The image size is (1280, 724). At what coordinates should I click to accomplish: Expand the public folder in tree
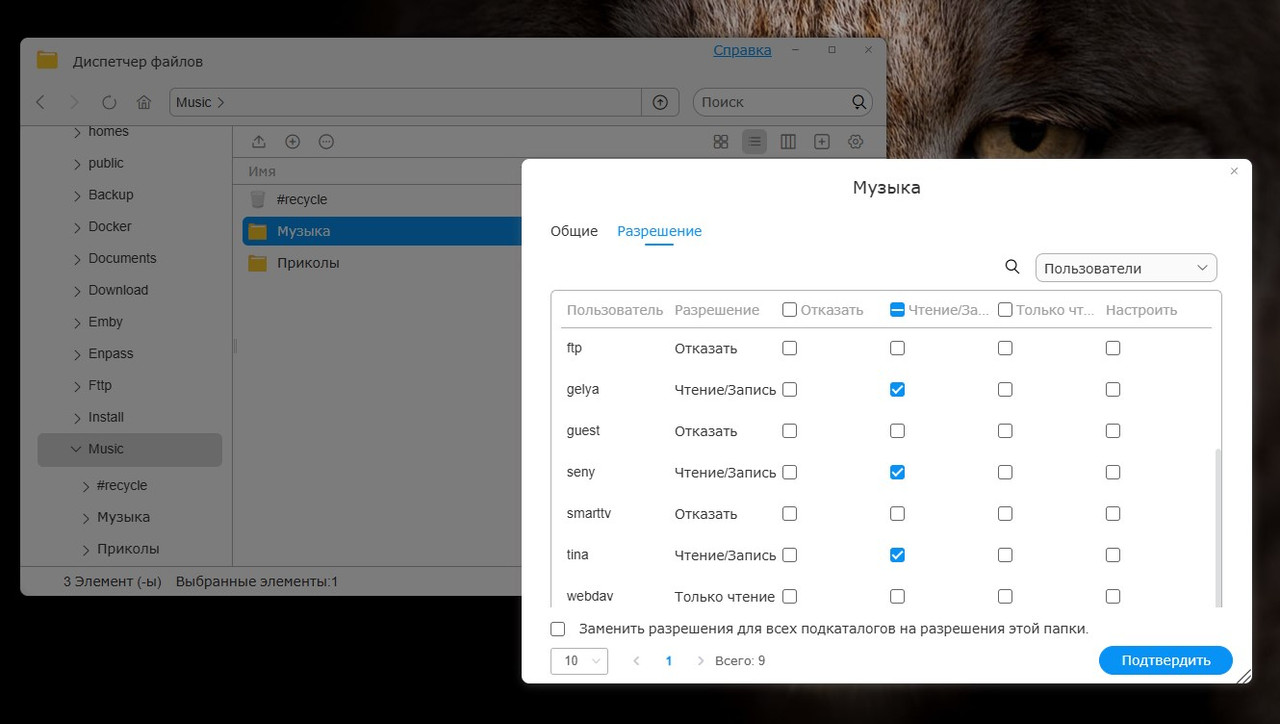(78, 165)
